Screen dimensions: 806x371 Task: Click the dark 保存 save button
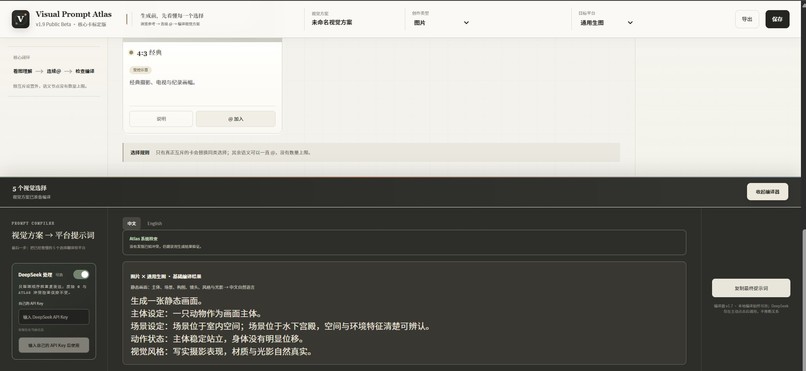pyautogui.click(x=777, y=19)
